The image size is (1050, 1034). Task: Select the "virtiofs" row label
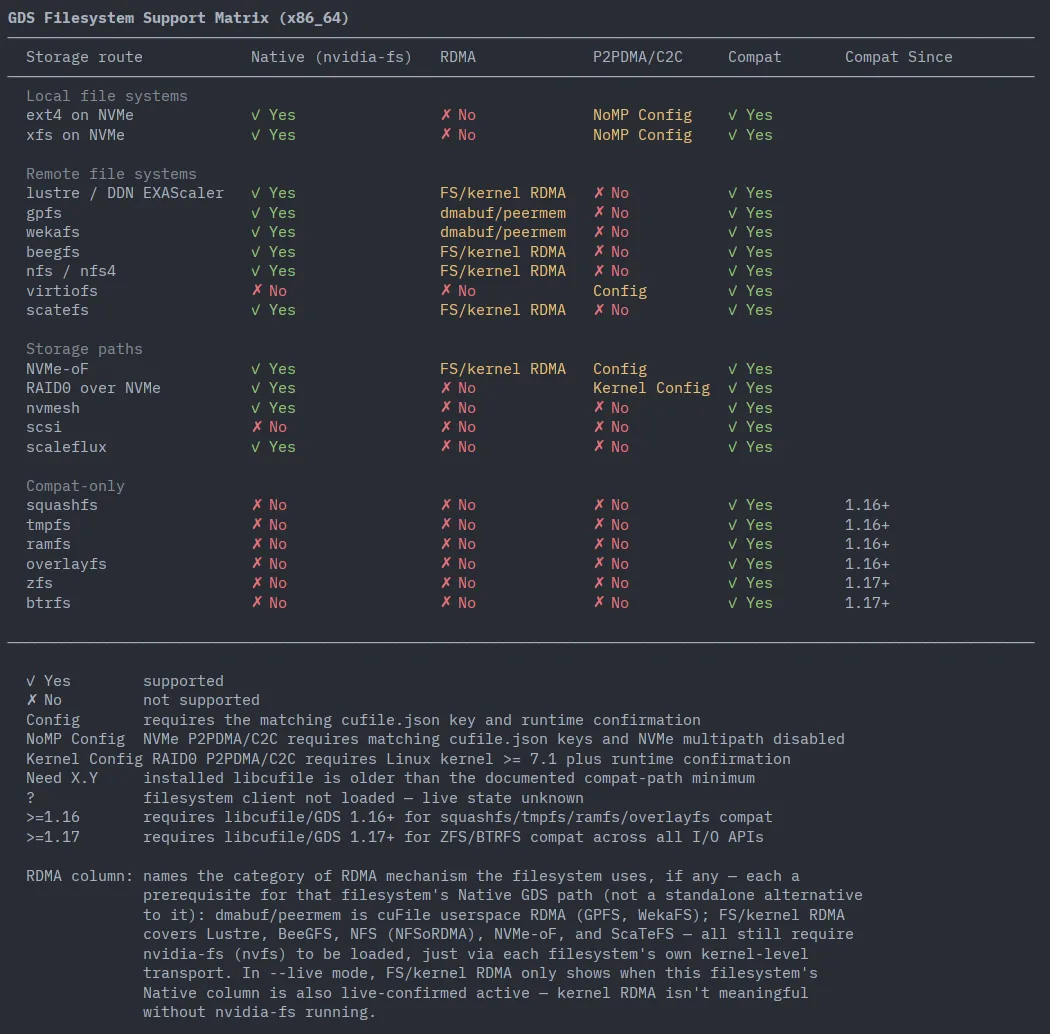[x=62, y=291]
